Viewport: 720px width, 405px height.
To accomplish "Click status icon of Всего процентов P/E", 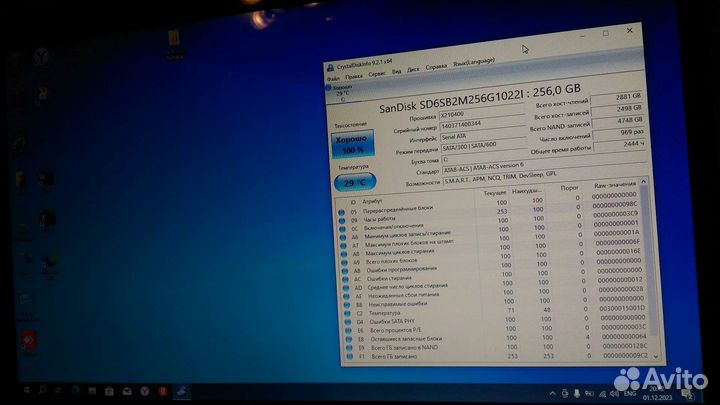I will 349,331.
